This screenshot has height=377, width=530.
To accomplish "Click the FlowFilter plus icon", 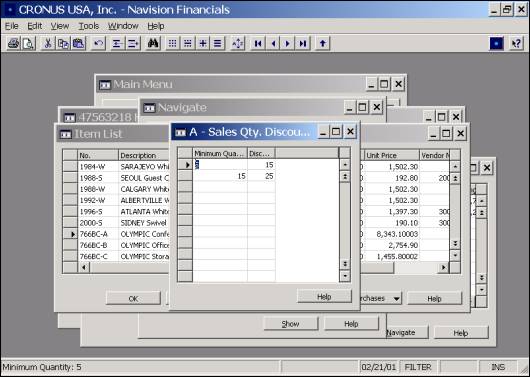I will point(203,43).
